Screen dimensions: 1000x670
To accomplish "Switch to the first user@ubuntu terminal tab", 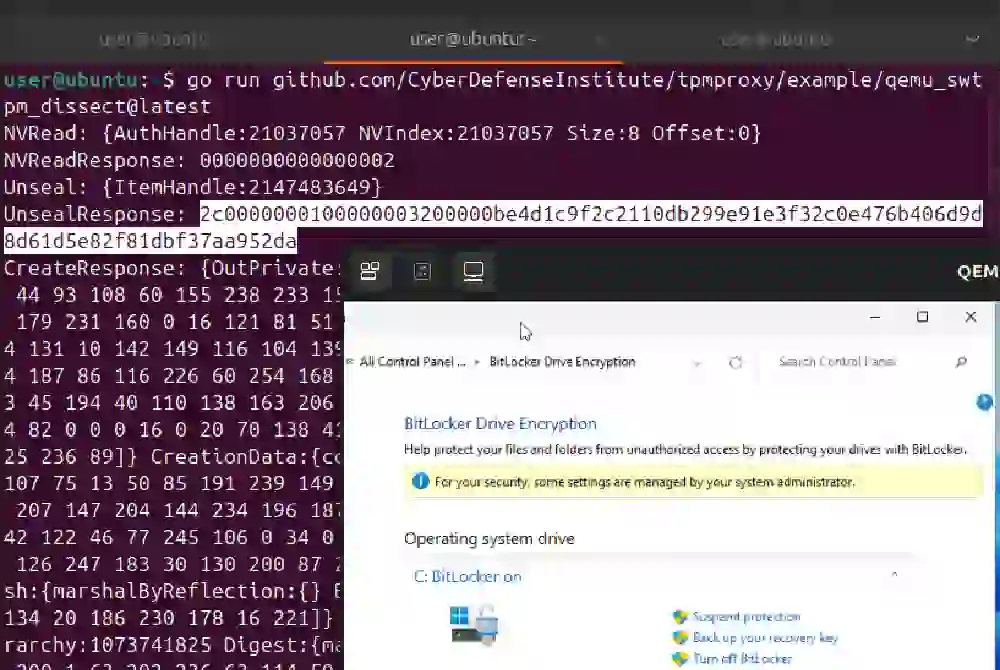I will pyautogui.click(x=153, y=39).
